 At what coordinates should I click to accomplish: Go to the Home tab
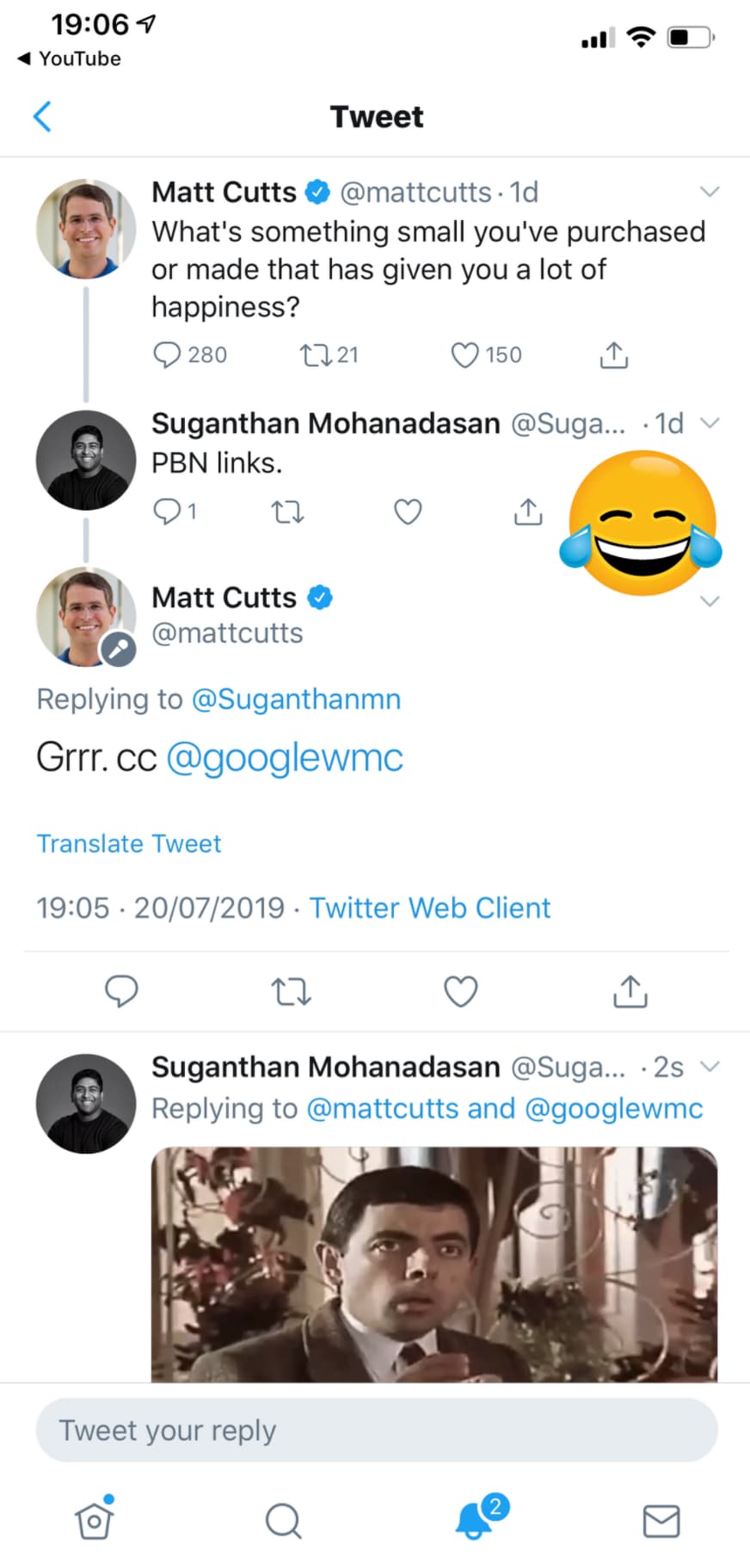(x=94, y=1520)
